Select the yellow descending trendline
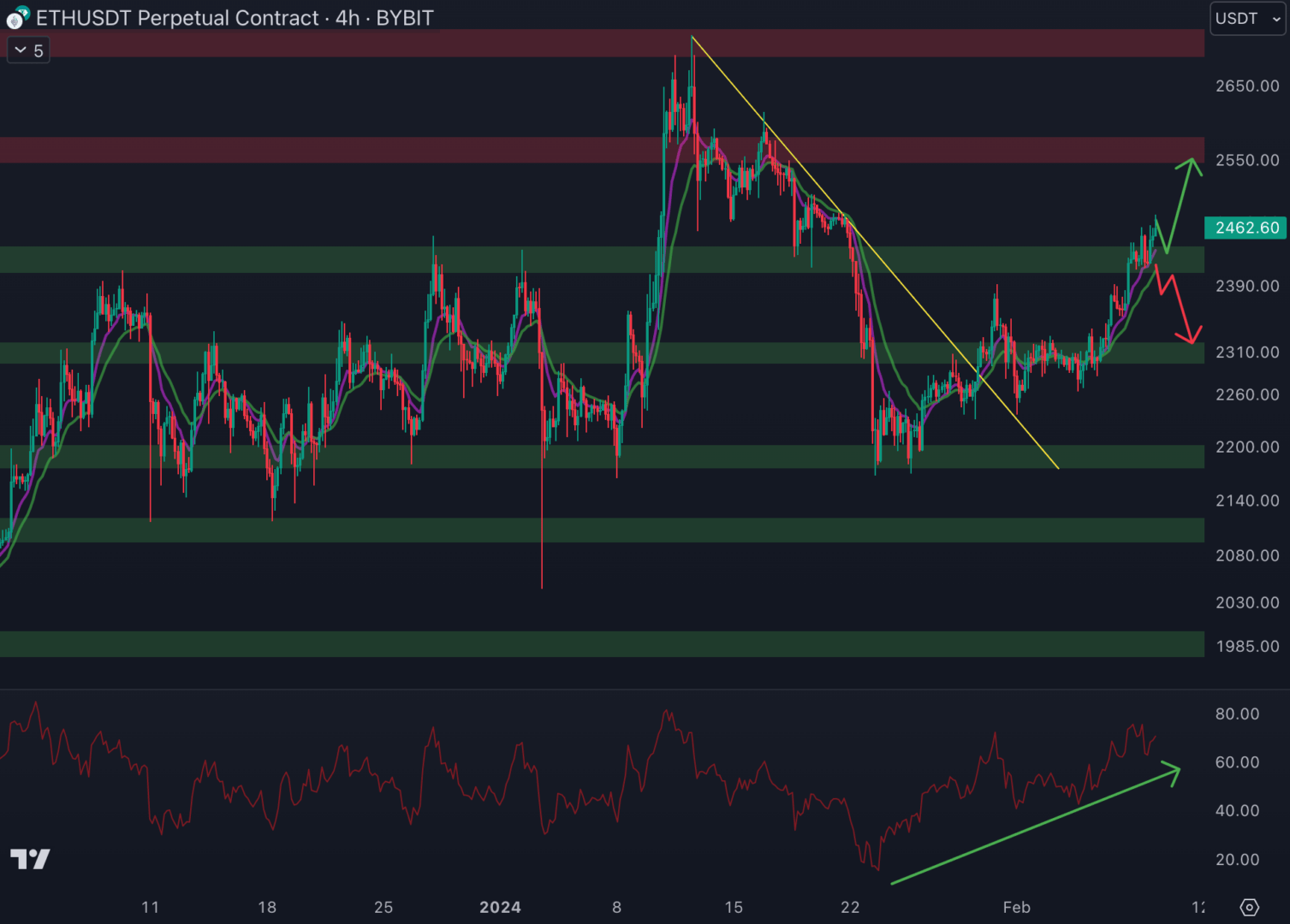The width and height of the screenshot is (1290, 924). click(x=873, y=250)
